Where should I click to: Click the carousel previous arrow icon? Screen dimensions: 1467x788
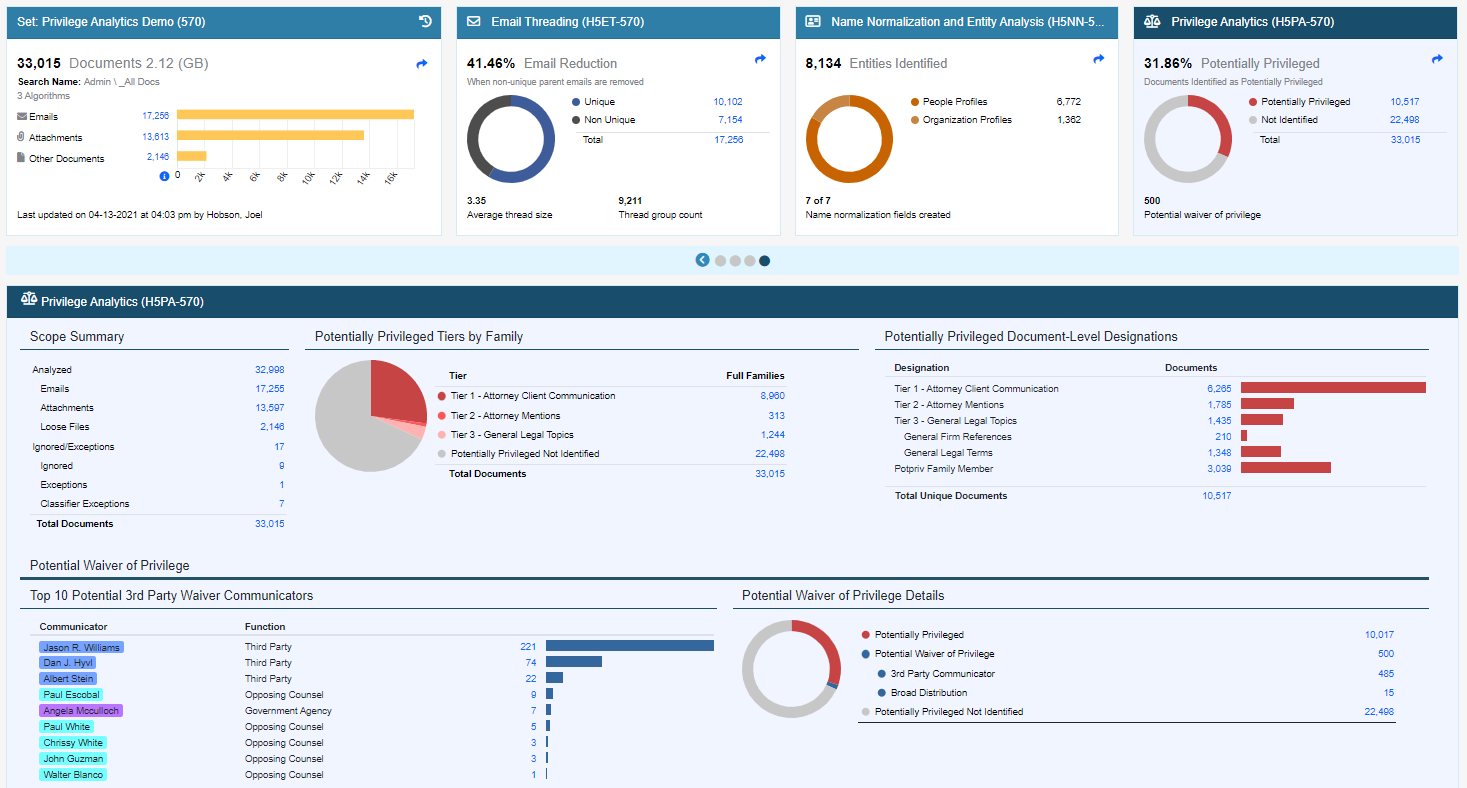tap(703, 260)
